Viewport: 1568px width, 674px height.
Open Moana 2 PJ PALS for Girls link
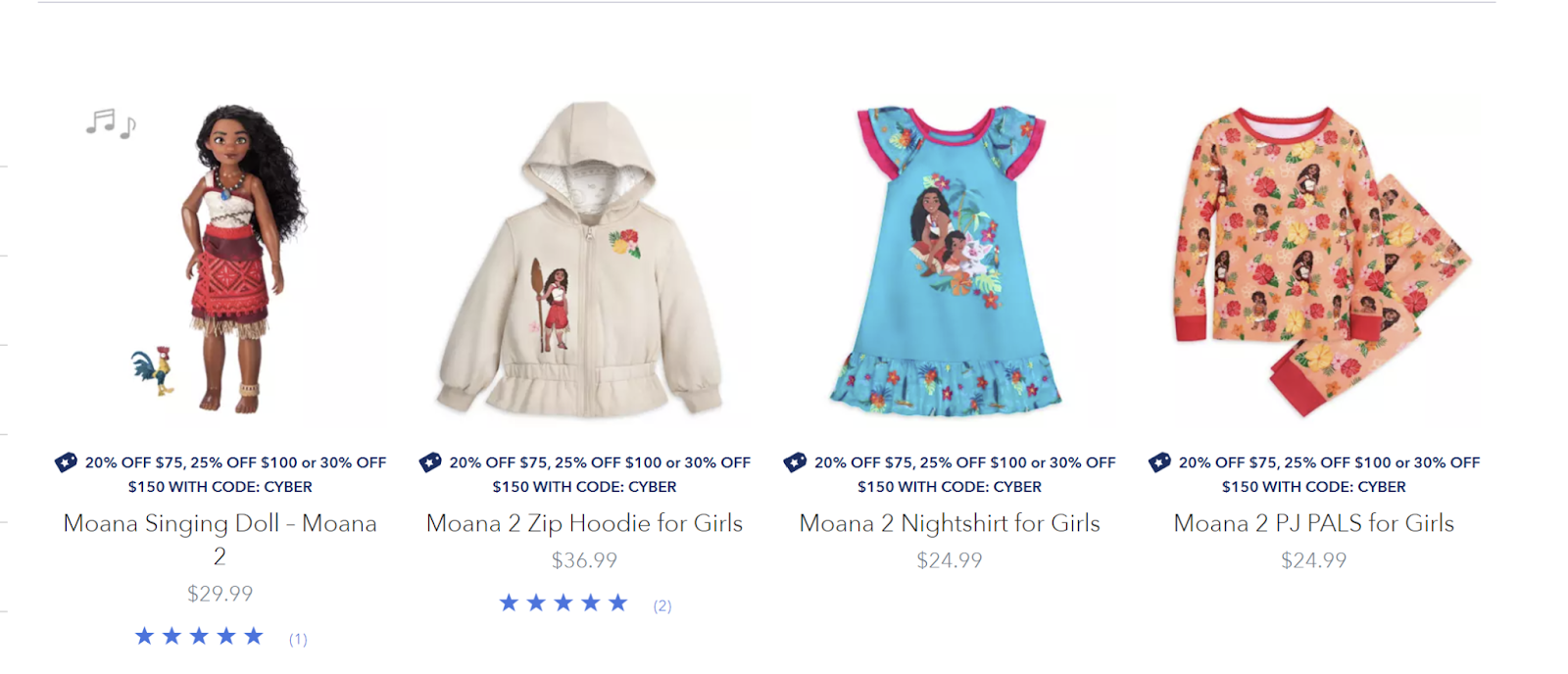coord(1314,524)
